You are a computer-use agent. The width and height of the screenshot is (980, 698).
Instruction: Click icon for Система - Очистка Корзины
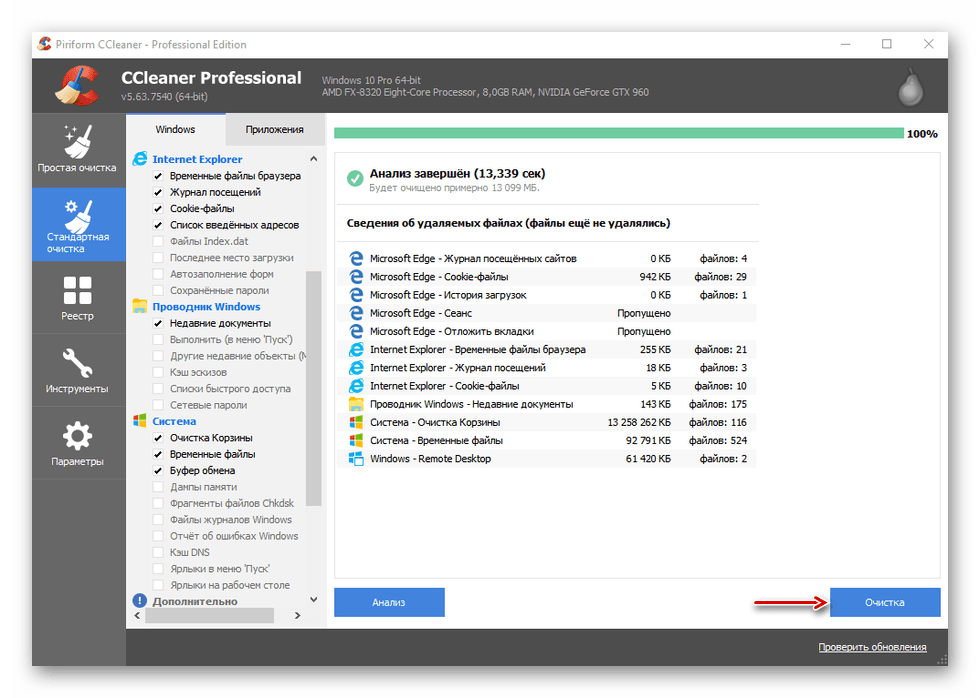(356, 422)
